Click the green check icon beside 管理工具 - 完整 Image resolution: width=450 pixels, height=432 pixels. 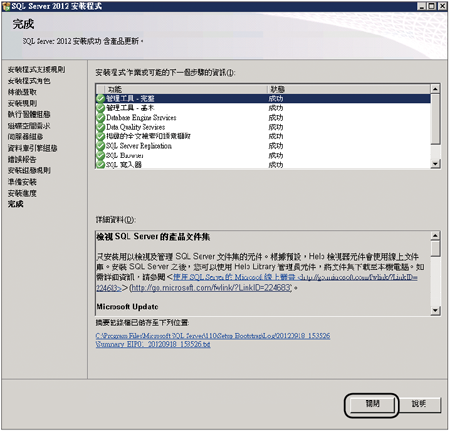pyautogui.click(x=100, y=99)
